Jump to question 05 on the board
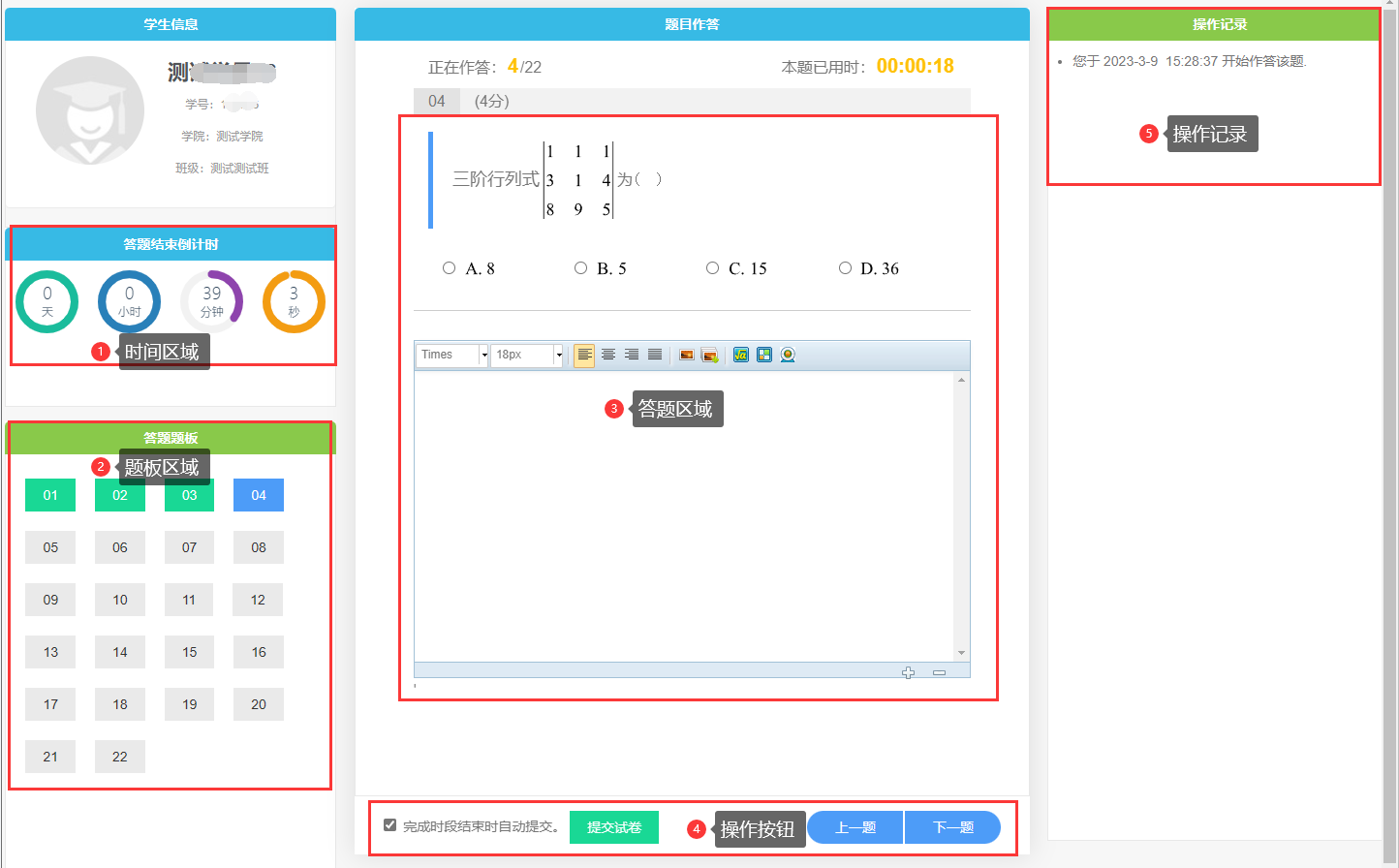This screenshot has width=1399, height=868. pyautogui.click(x=50, y=547)
